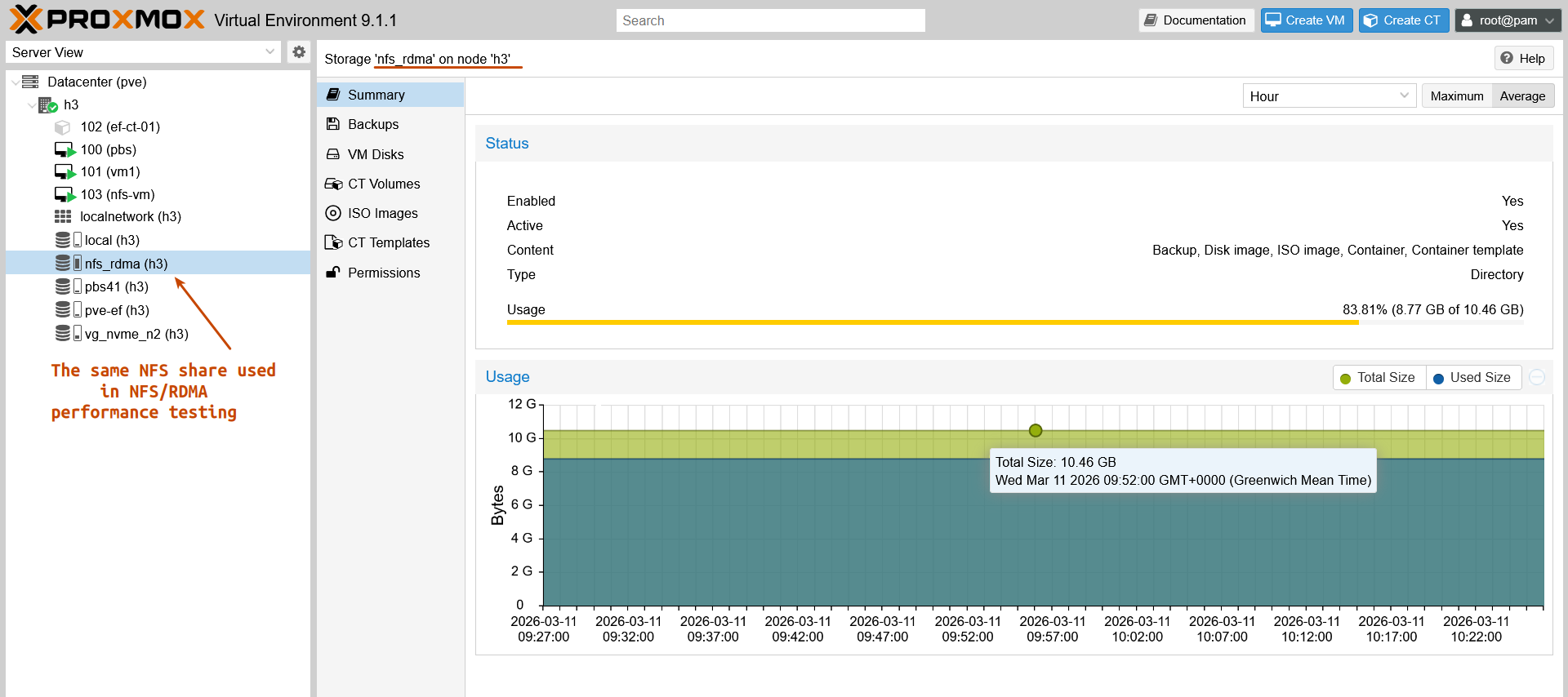Click the Usage panel heading

(x=507, y=377)
